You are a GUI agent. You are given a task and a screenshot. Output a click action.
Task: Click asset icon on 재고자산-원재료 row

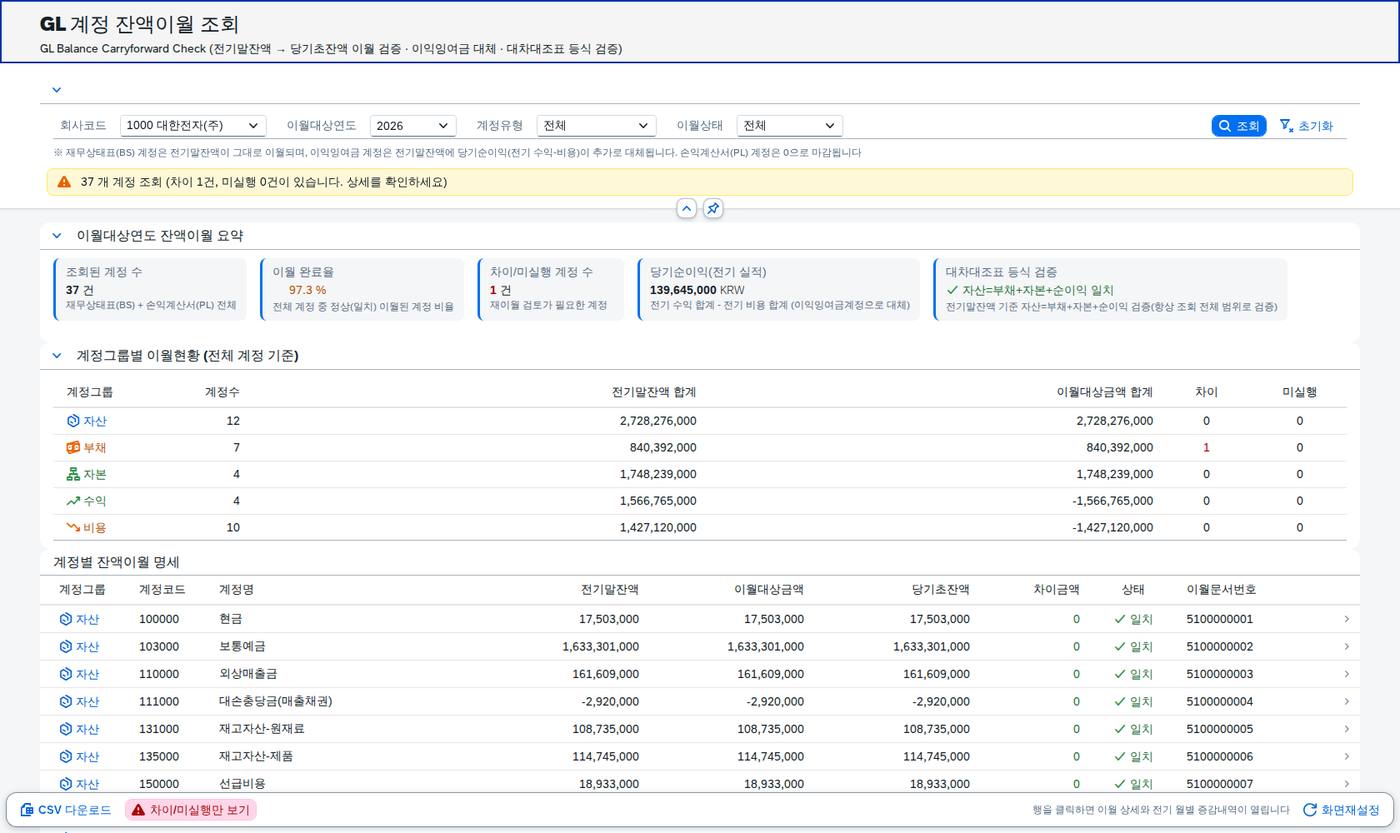[66, 729]
